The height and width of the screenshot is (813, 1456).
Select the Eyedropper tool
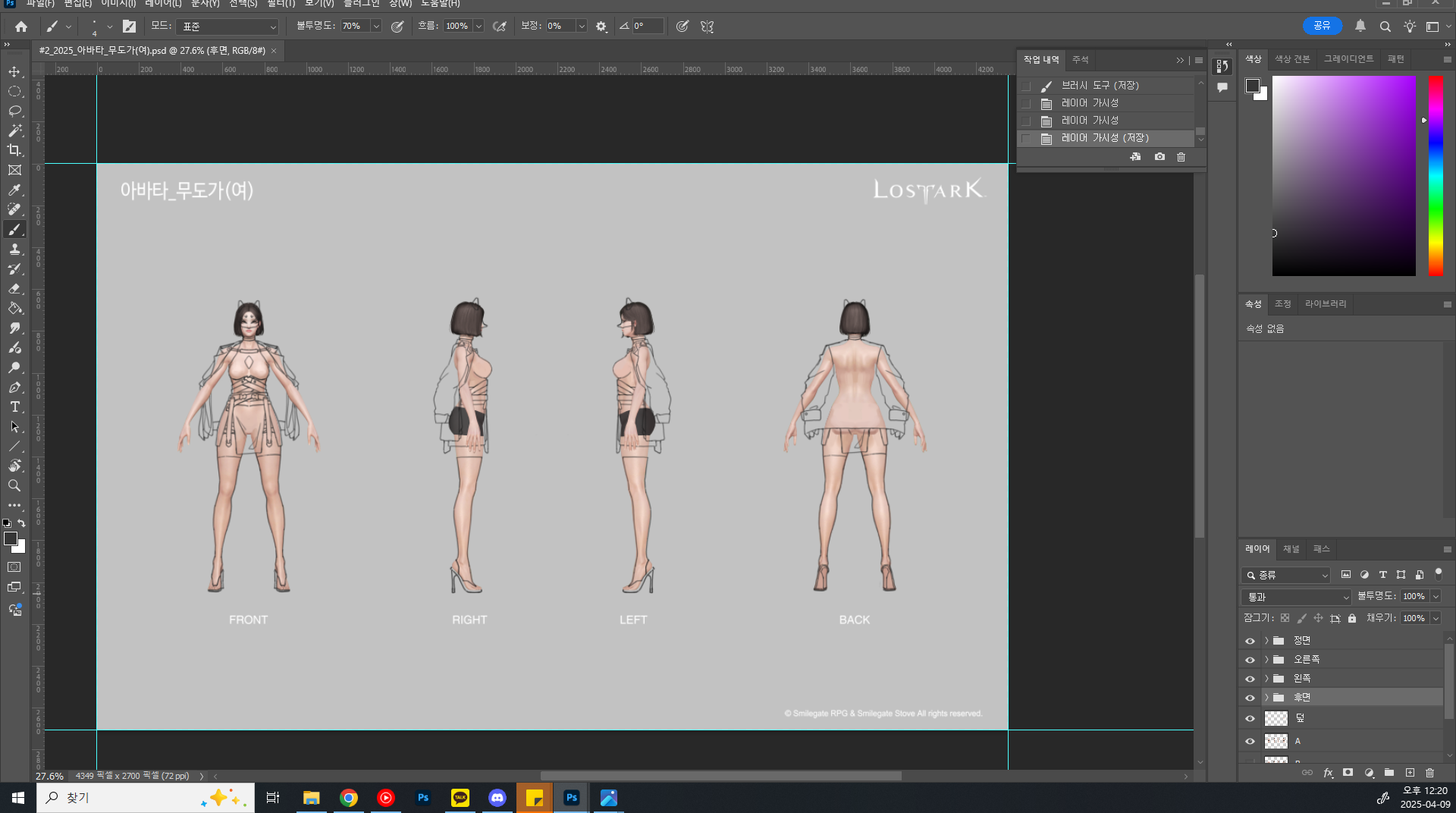coord(14,190)
